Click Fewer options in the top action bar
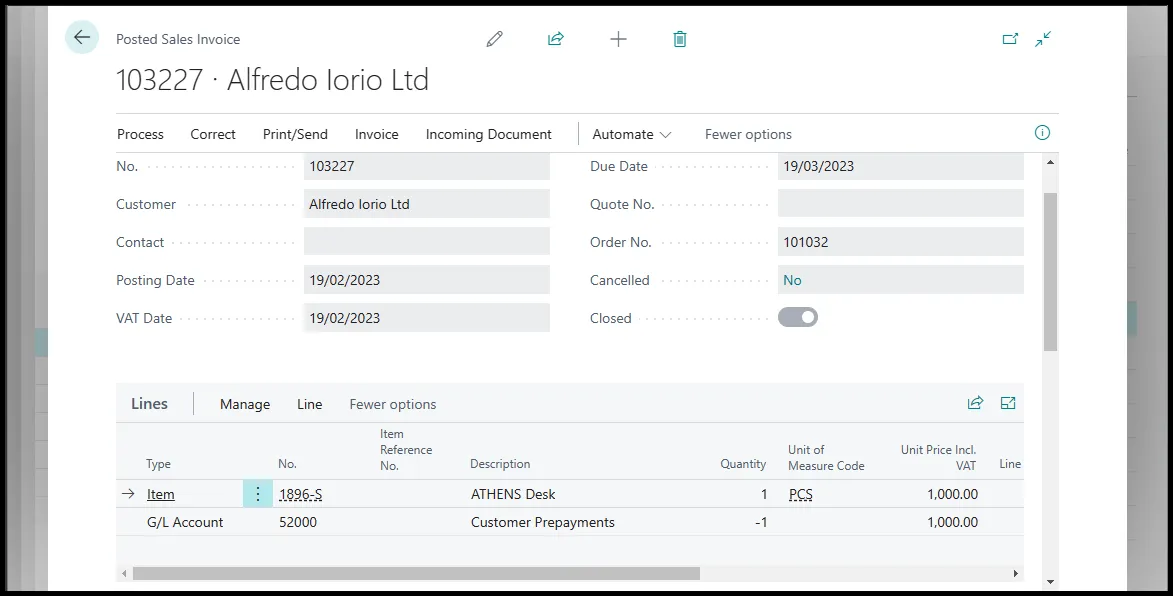Image resolution: width=1173 pixels, height=596 pixels. click(x=748, y=135)
